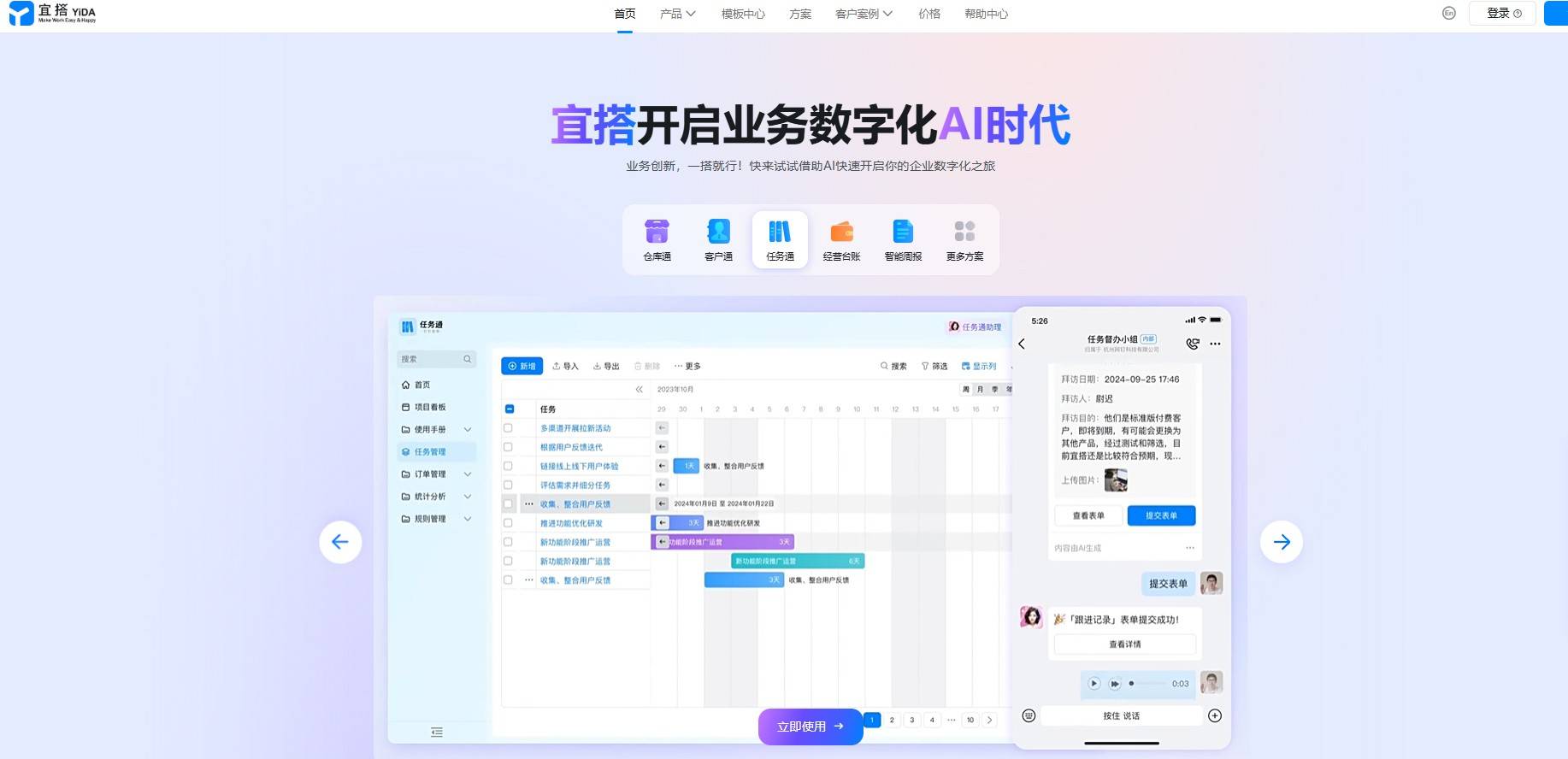Image resolution: width=1568 pixels, height=759 pixels.
Task: Select the 仓库通 warehouse icon
Action: (657, 232)
